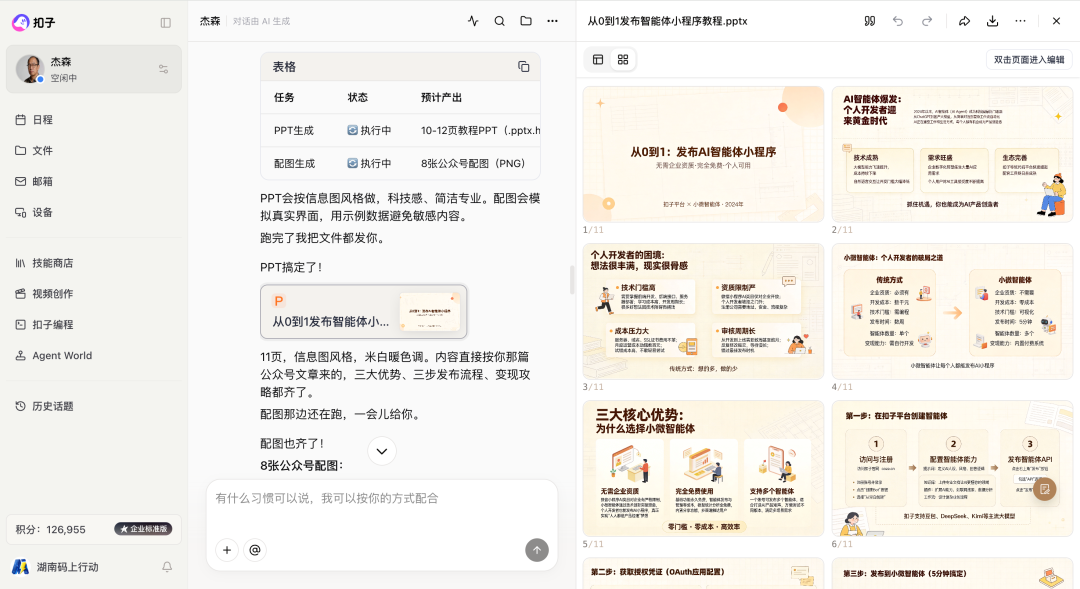Select slide 4 小微智能体 comparison thumbnail
1080x589 pixels.
point(952,311)
